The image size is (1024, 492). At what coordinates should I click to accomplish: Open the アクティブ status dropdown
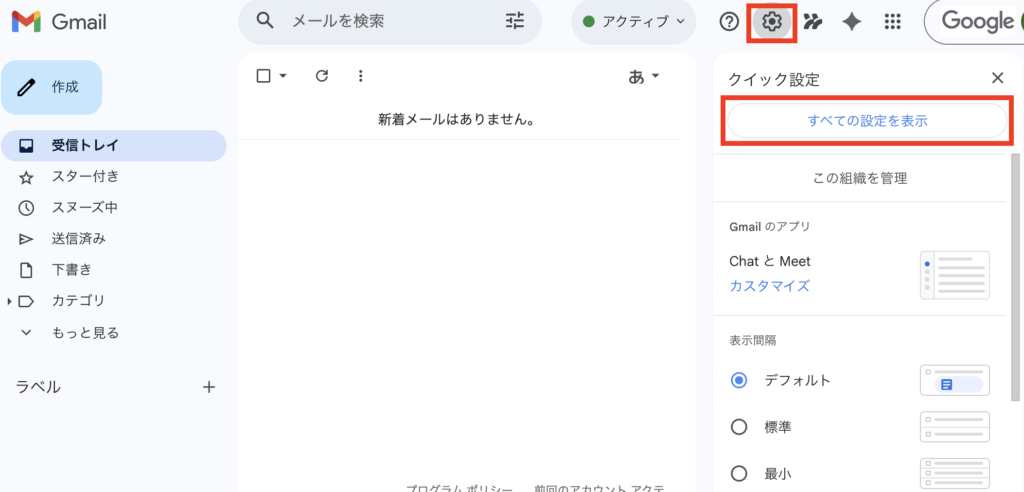634,22
